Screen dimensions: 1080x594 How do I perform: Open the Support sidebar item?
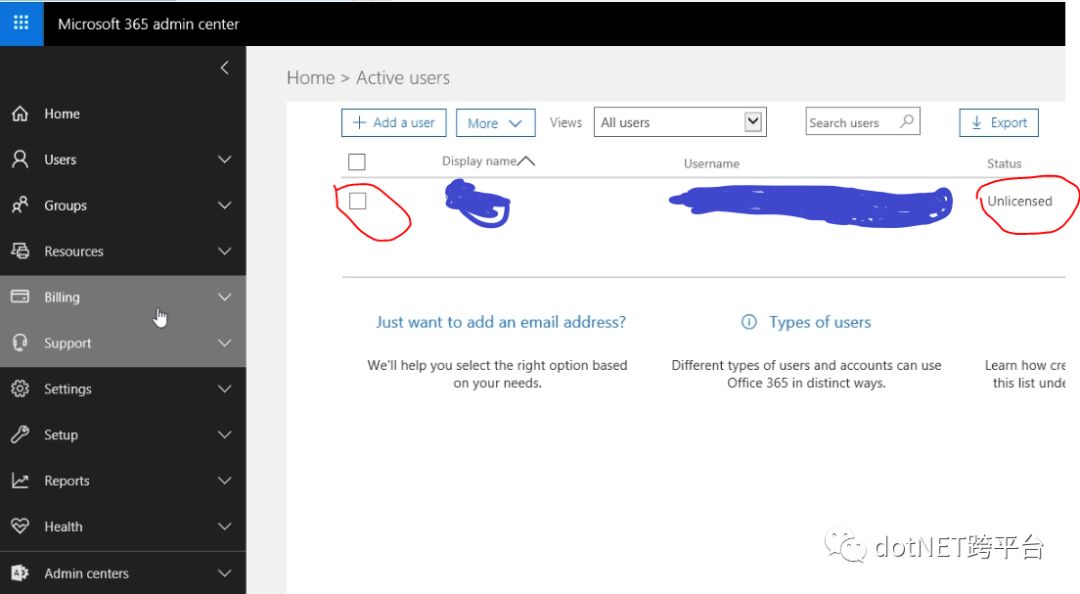(123, 343)
